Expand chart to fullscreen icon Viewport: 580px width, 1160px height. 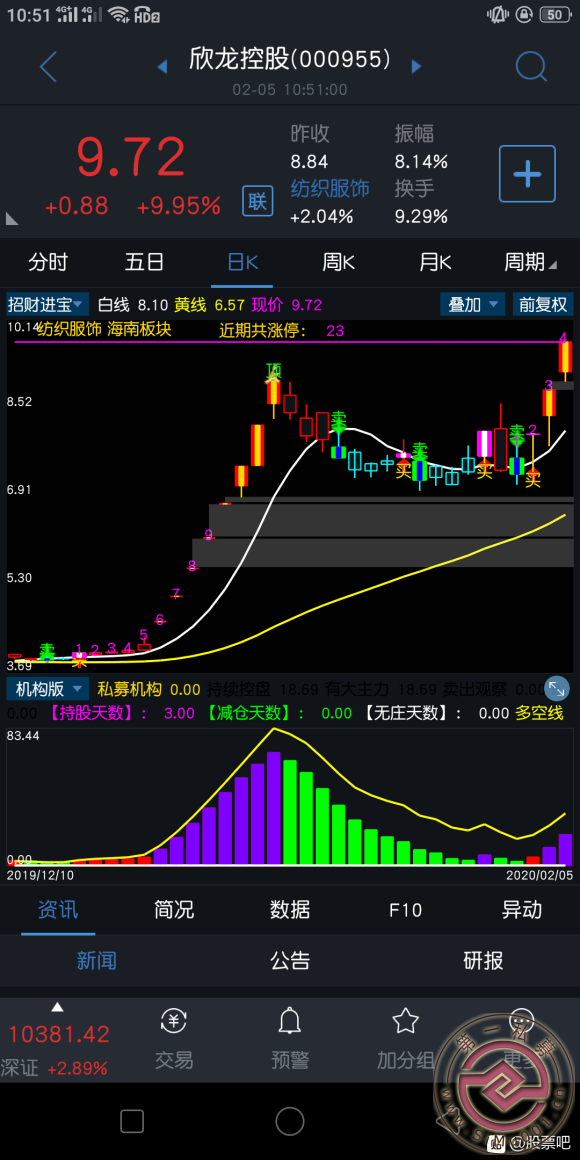556,689
